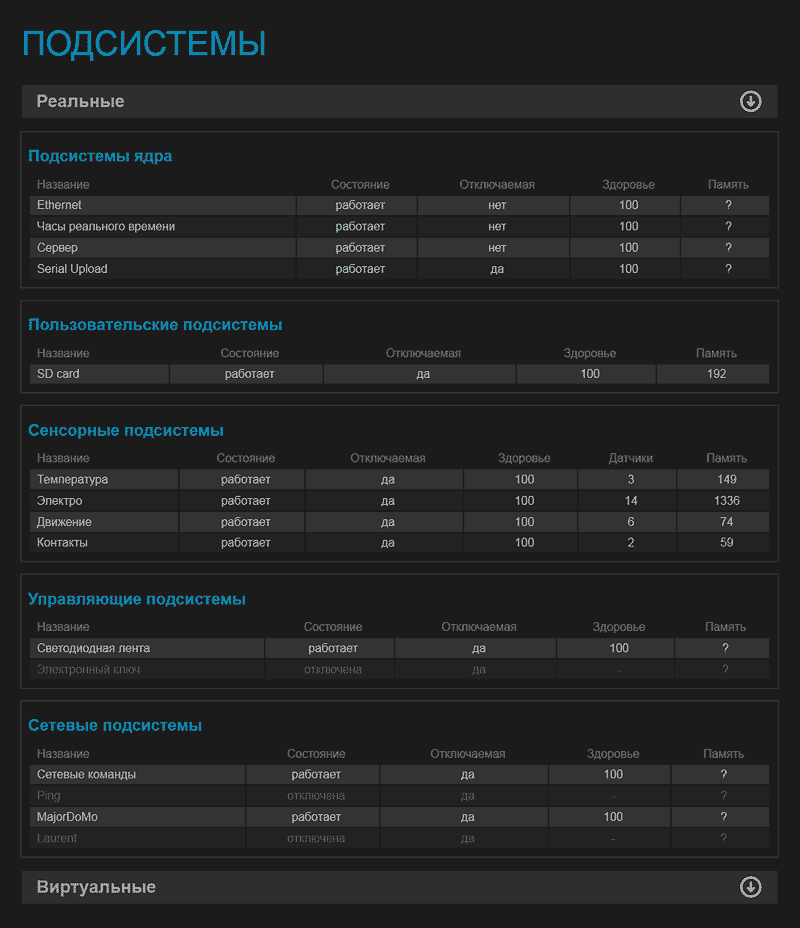Toggle SD card disableable value
Image resolution: width=800 pixels, height=928 pixels.
tap(422, 374)
